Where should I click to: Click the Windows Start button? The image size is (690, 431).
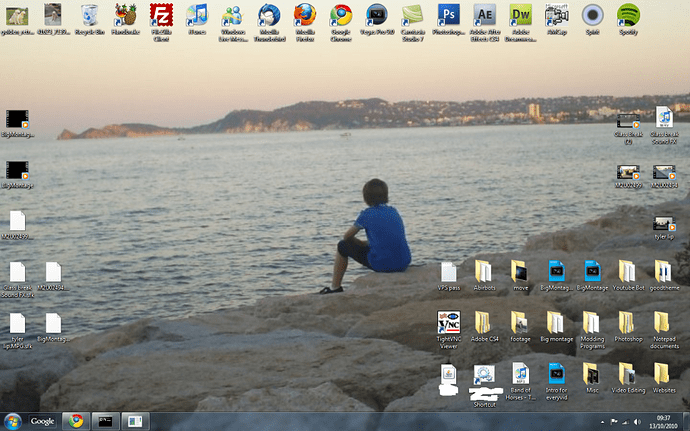(x=13, y=421)
